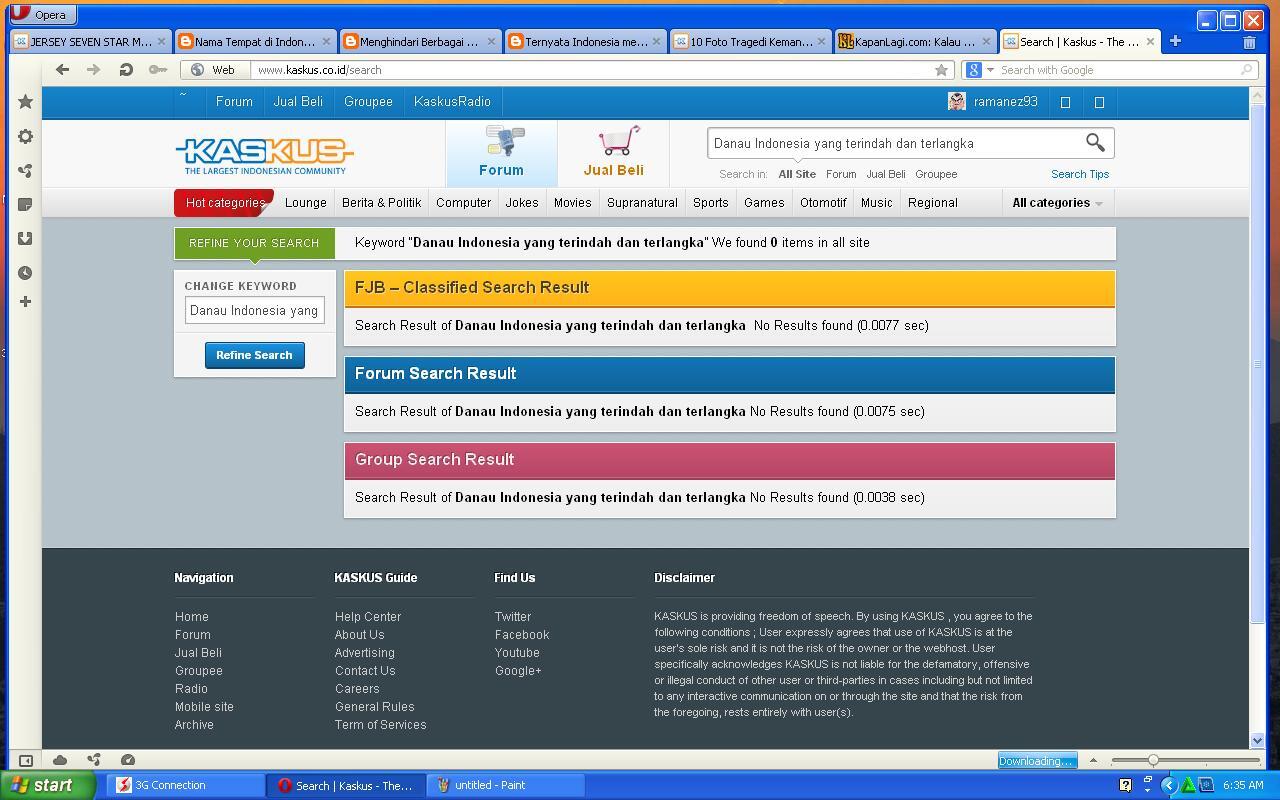Reload the page with the refresh icon
Viewport: 1280px width, 800px height.
pyautogui.click(x=125, y=69)
